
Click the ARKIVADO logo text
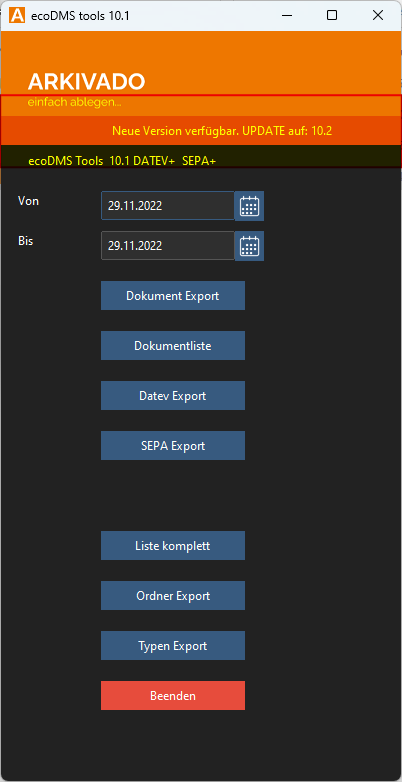coord(86,81)
